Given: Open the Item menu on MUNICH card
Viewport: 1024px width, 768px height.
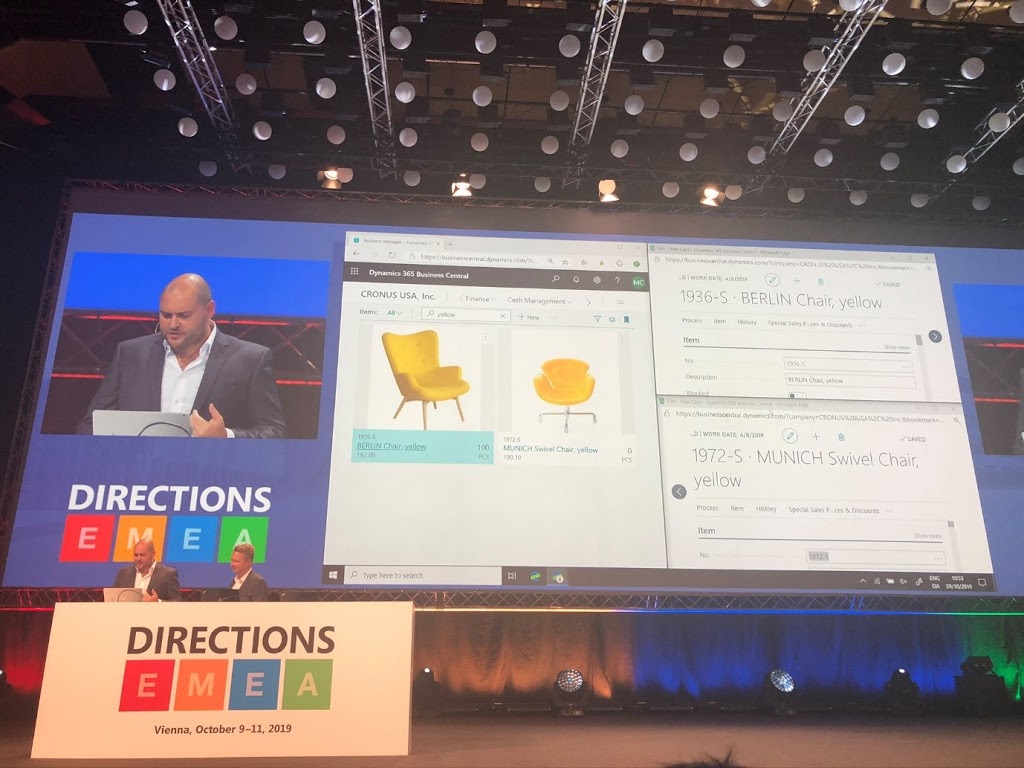Looking at the screenshot, I should coord(737,508).
